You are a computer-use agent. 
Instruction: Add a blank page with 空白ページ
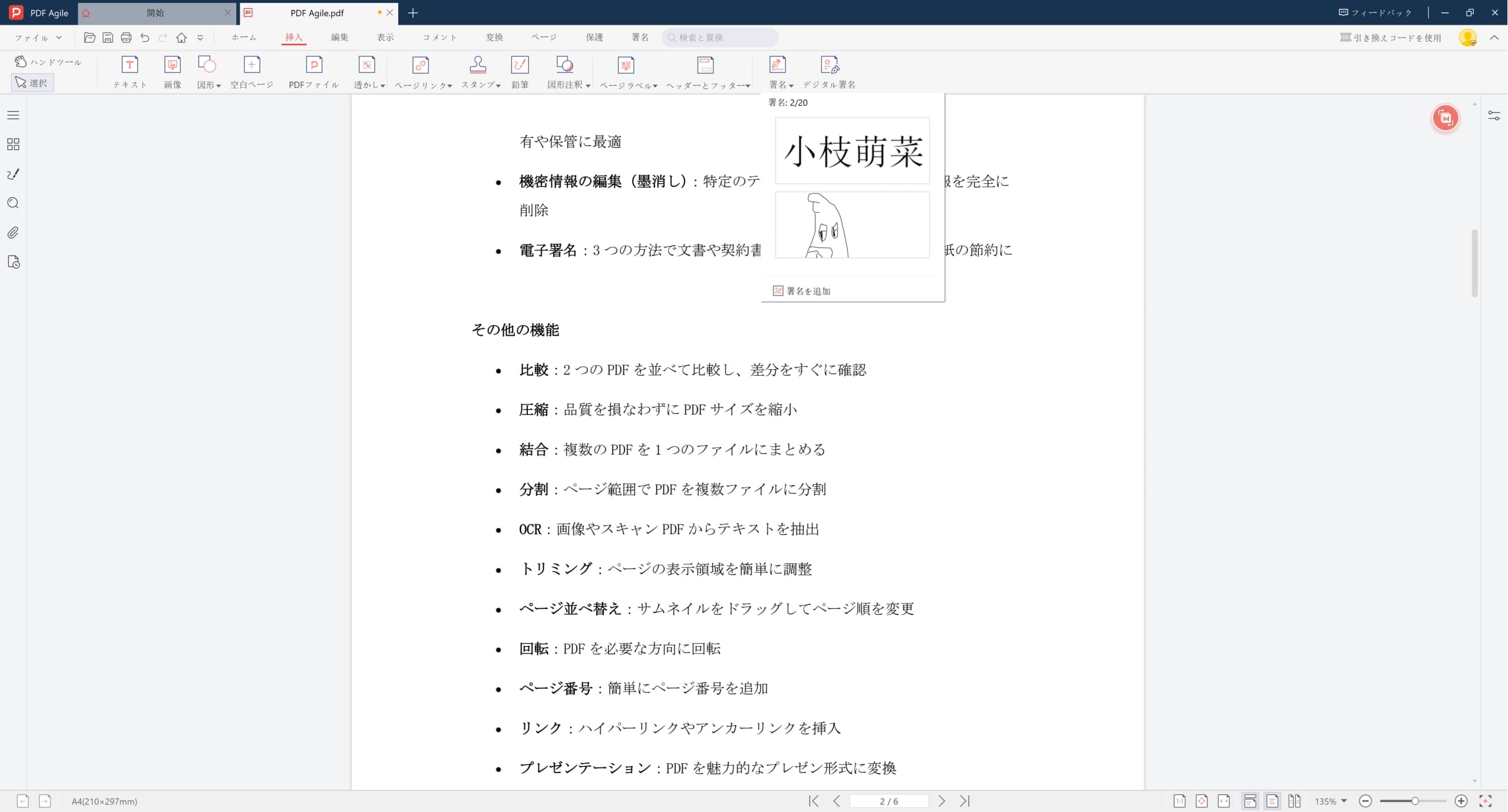[252, 72]
